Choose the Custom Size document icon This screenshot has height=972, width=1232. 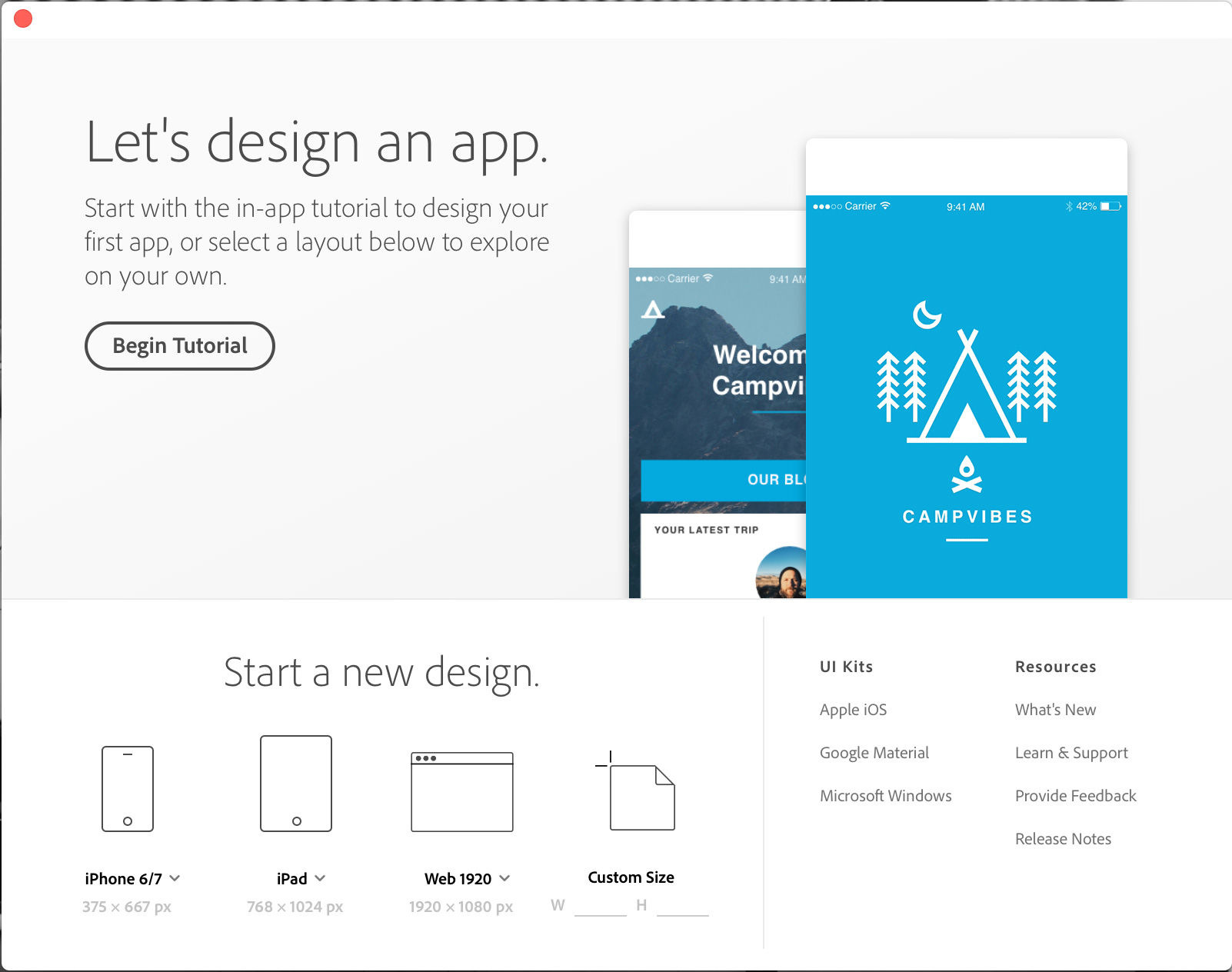636,791
